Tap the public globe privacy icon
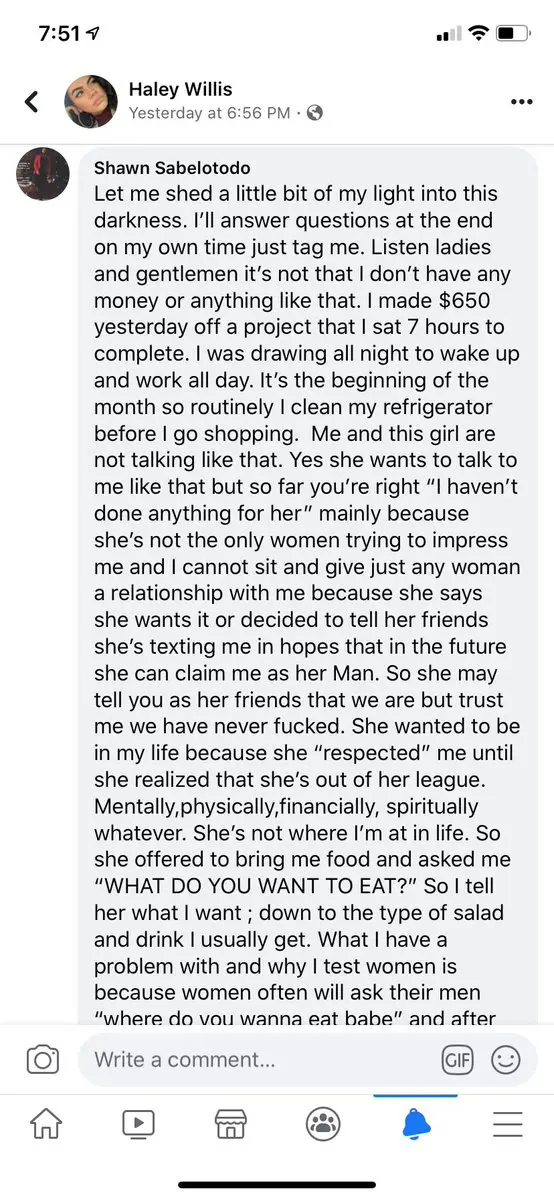 [x=314, y=113]
